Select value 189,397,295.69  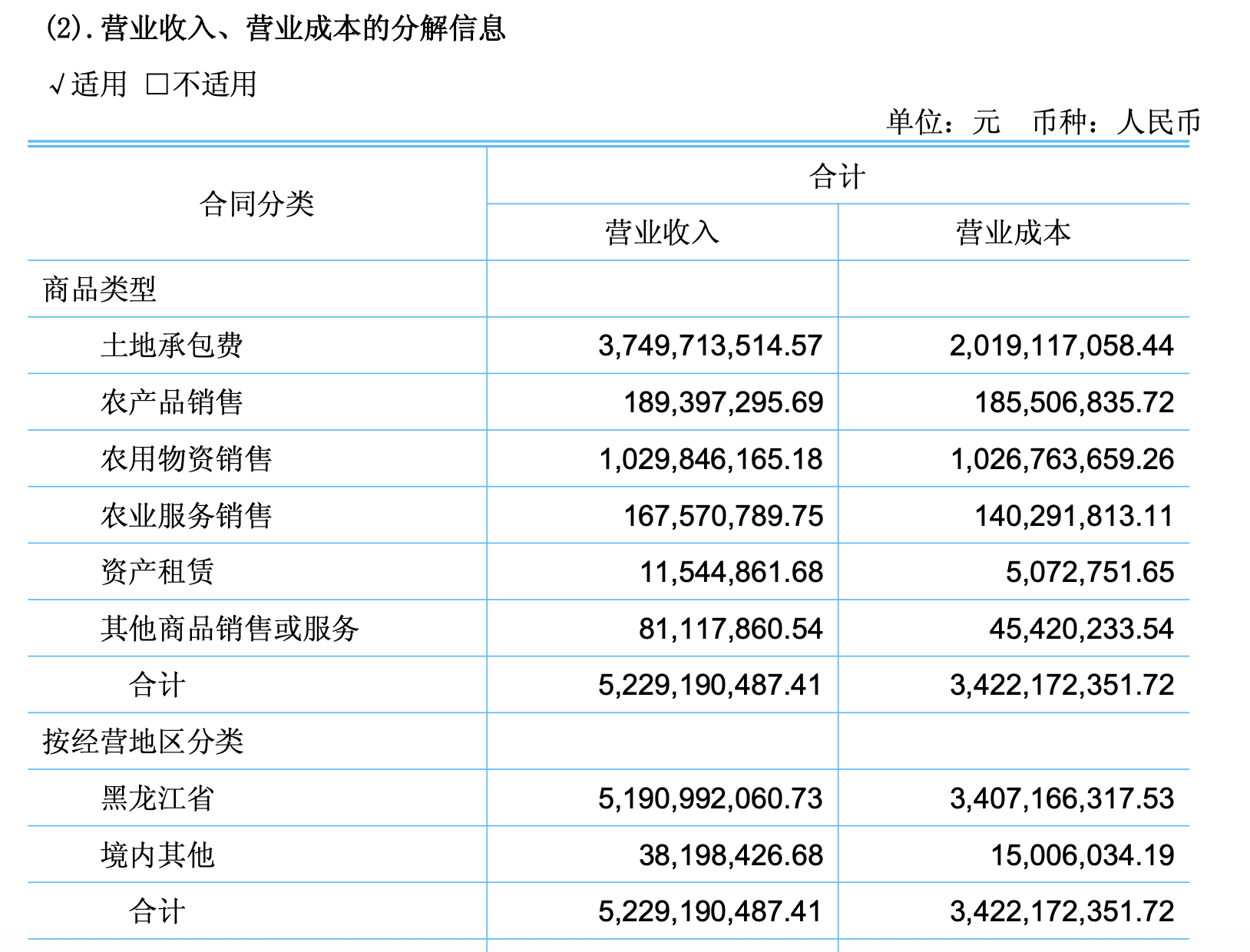click(723, 402)
